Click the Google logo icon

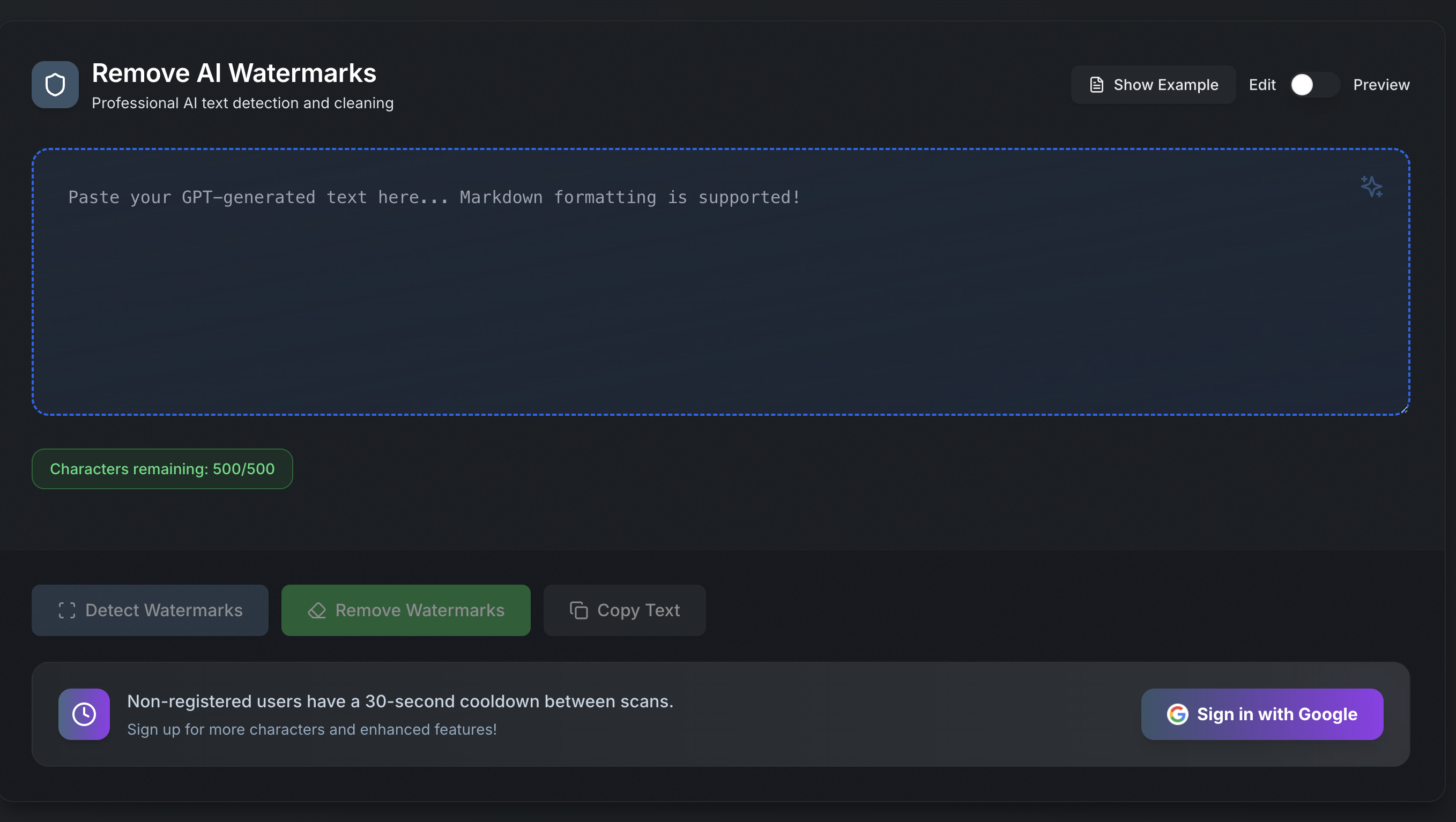pyautogui.click(x=1177, y=714)
